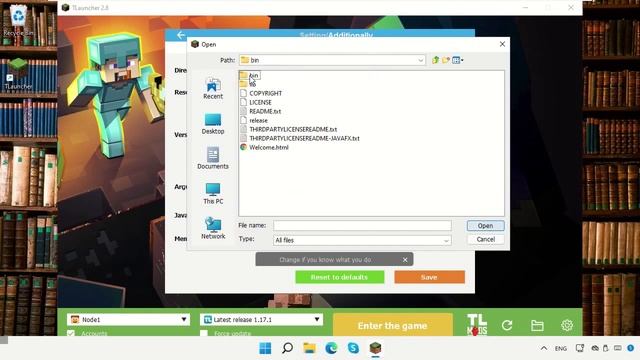Click the TL Mods logo icon
640x360 pixels.
(x=477, y=325)
